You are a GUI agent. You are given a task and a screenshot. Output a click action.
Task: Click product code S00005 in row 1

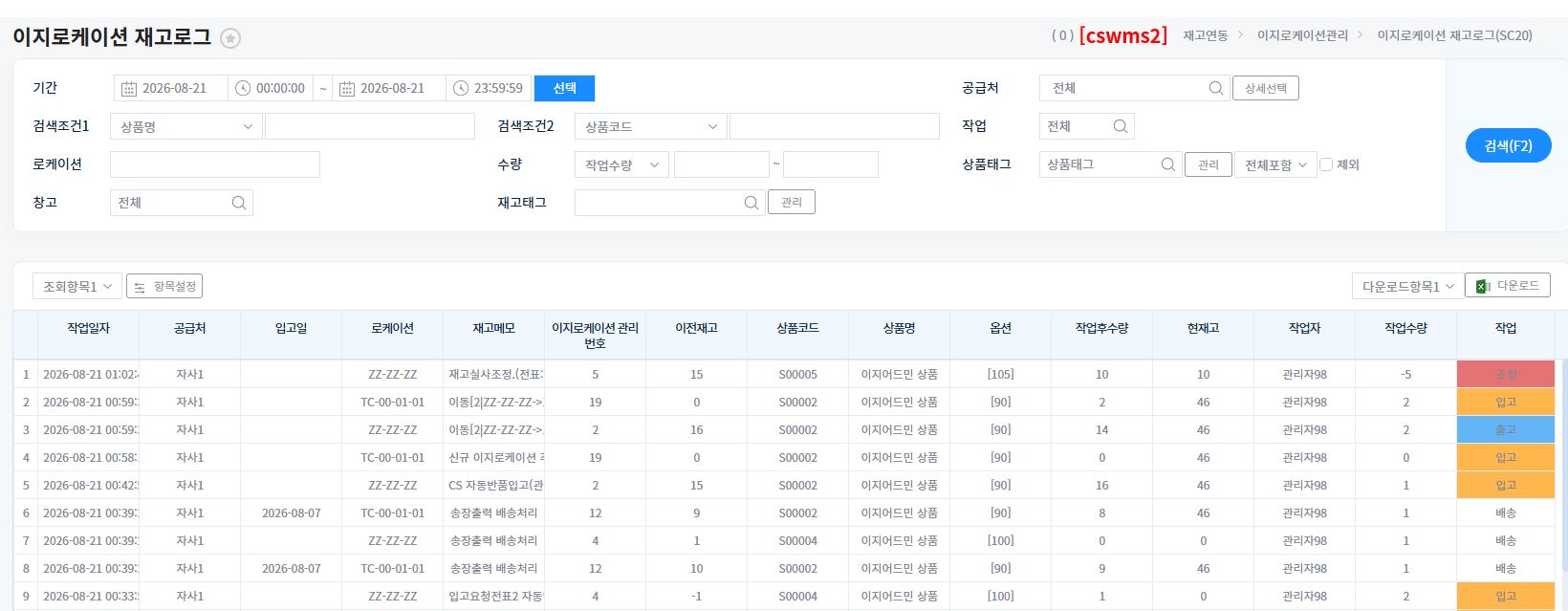[x=798, y=375]
